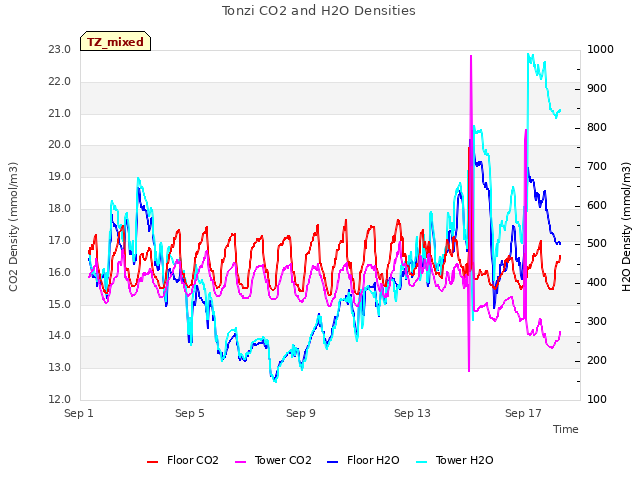
Task: Click the 600 right axis value
Action: [x=597, y=205]
